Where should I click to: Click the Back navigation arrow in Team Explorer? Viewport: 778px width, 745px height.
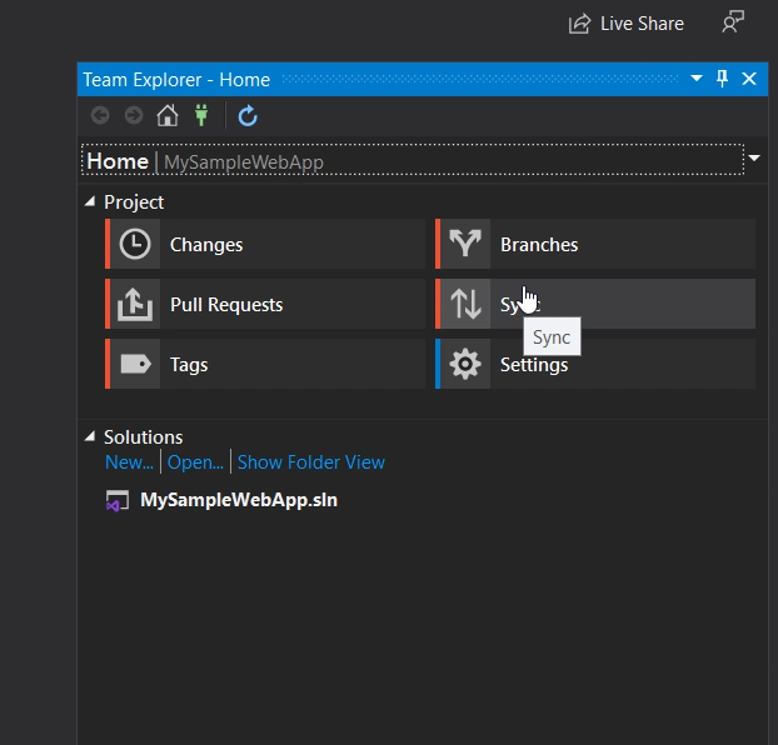(x=100, y=116)
